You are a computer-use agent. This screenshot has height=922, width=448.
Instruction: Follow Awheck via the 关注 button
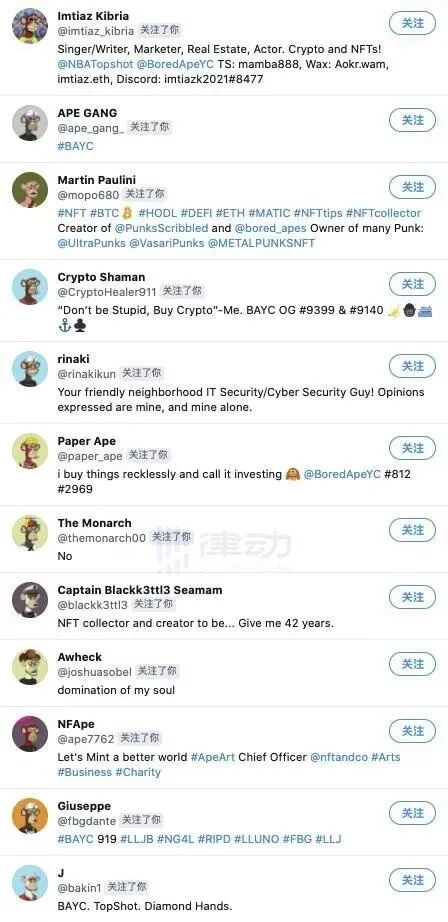[413, 664]
